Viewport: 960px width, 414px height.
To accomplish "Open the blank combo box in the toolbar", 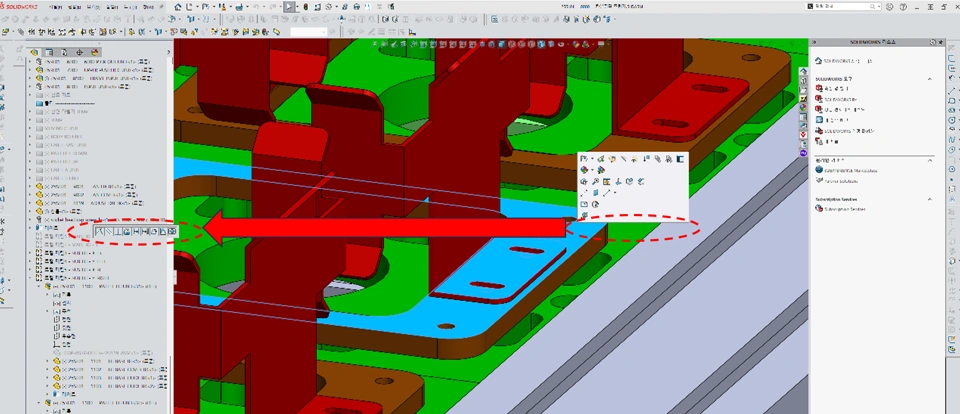I will [309, 32].
